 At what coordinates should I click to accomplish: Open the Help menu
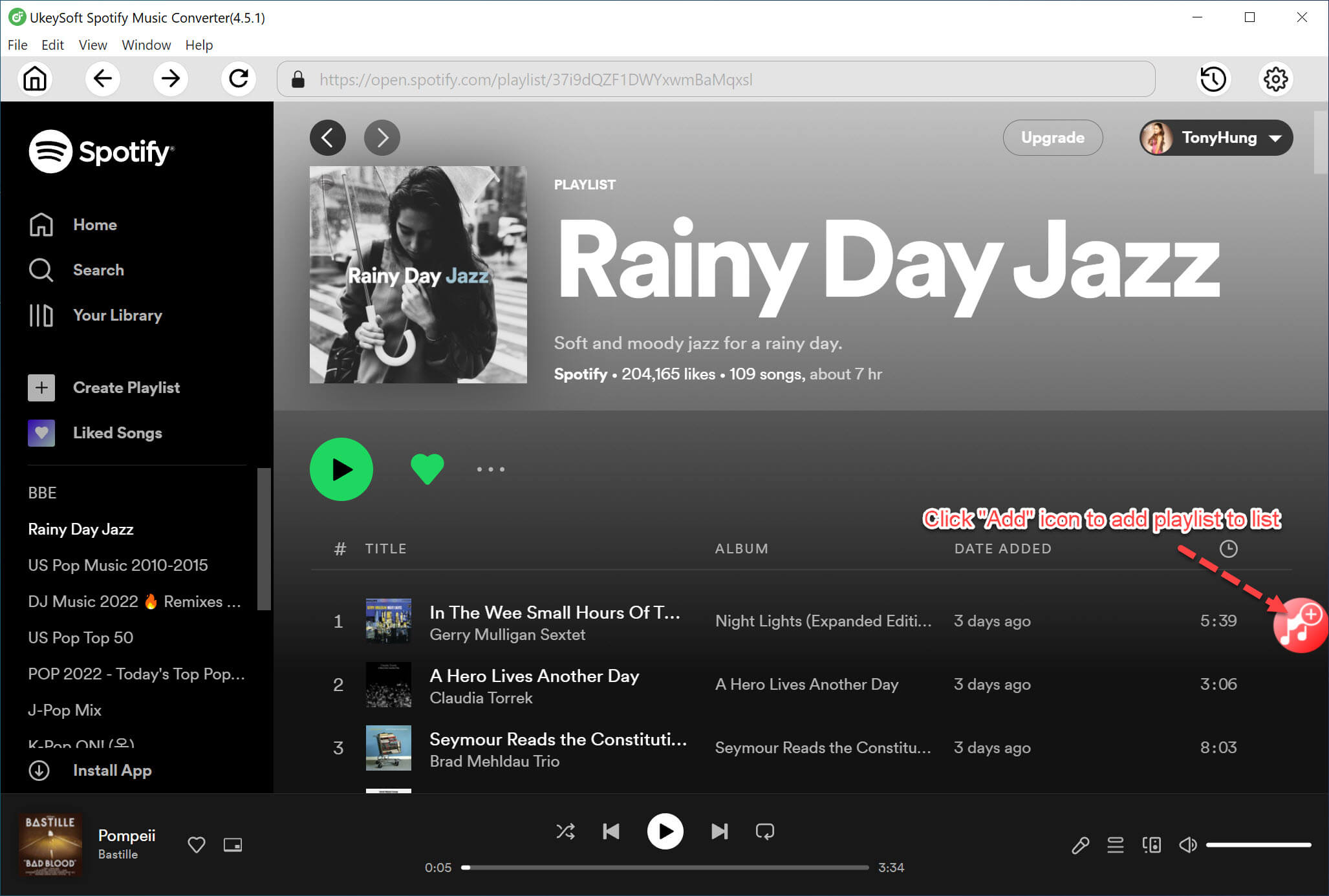[x=200, y=45]
